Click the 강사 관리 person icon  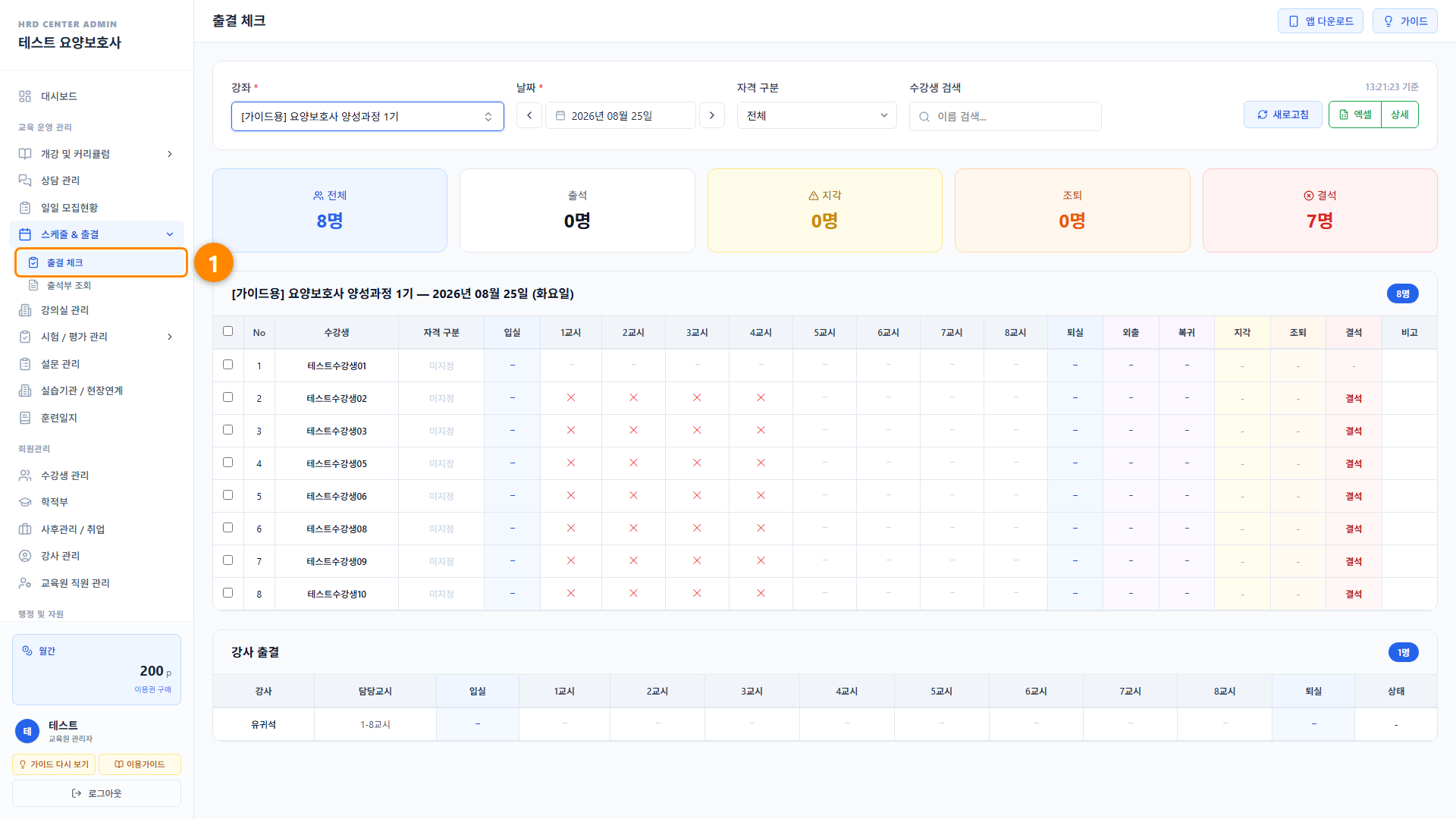click(25, 556)
